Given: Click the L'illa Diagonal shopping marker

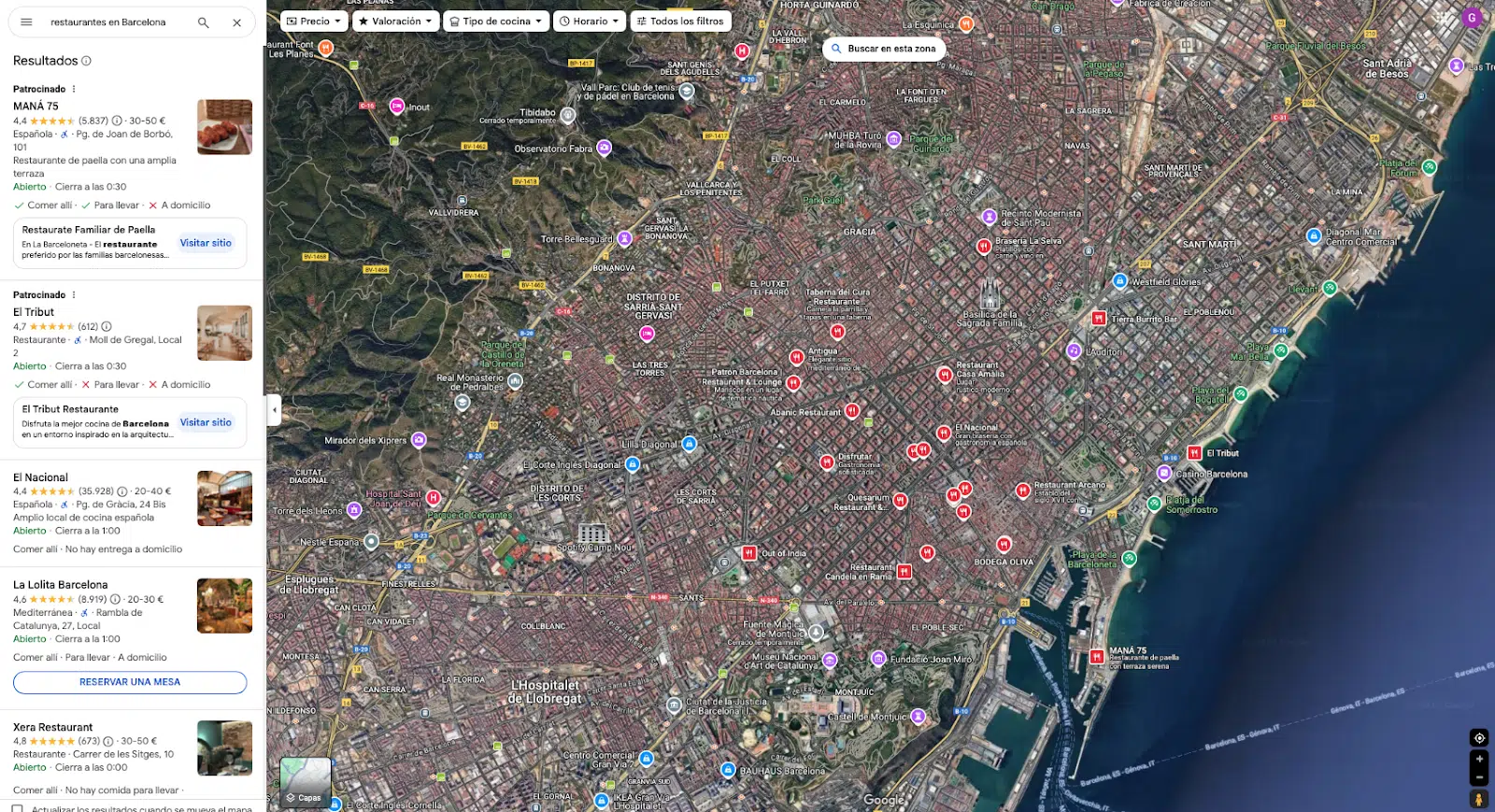Looking at the screenshot, I should point(690,444).
